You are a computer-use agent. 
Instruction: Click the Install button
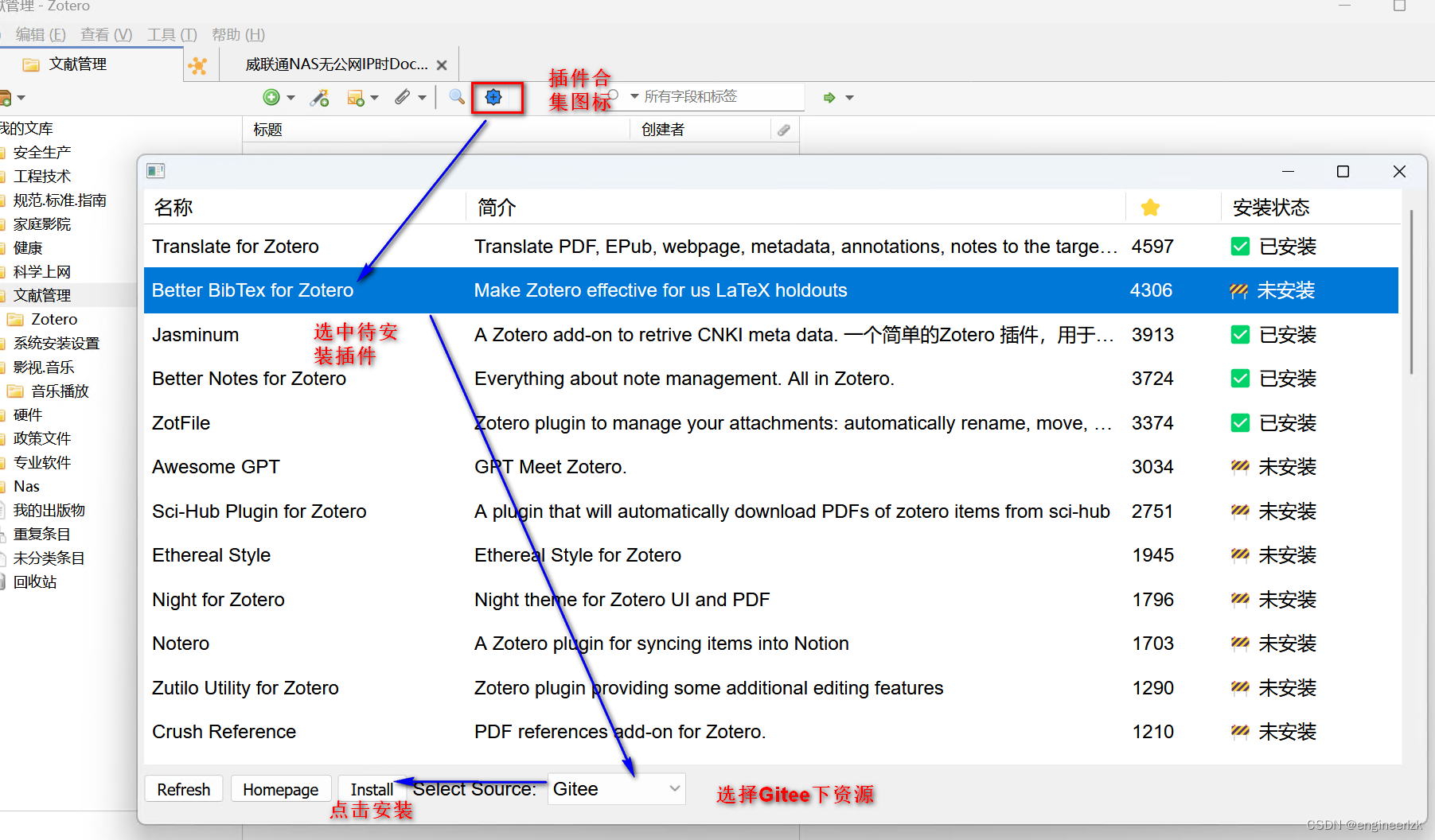tap(372, 789)
